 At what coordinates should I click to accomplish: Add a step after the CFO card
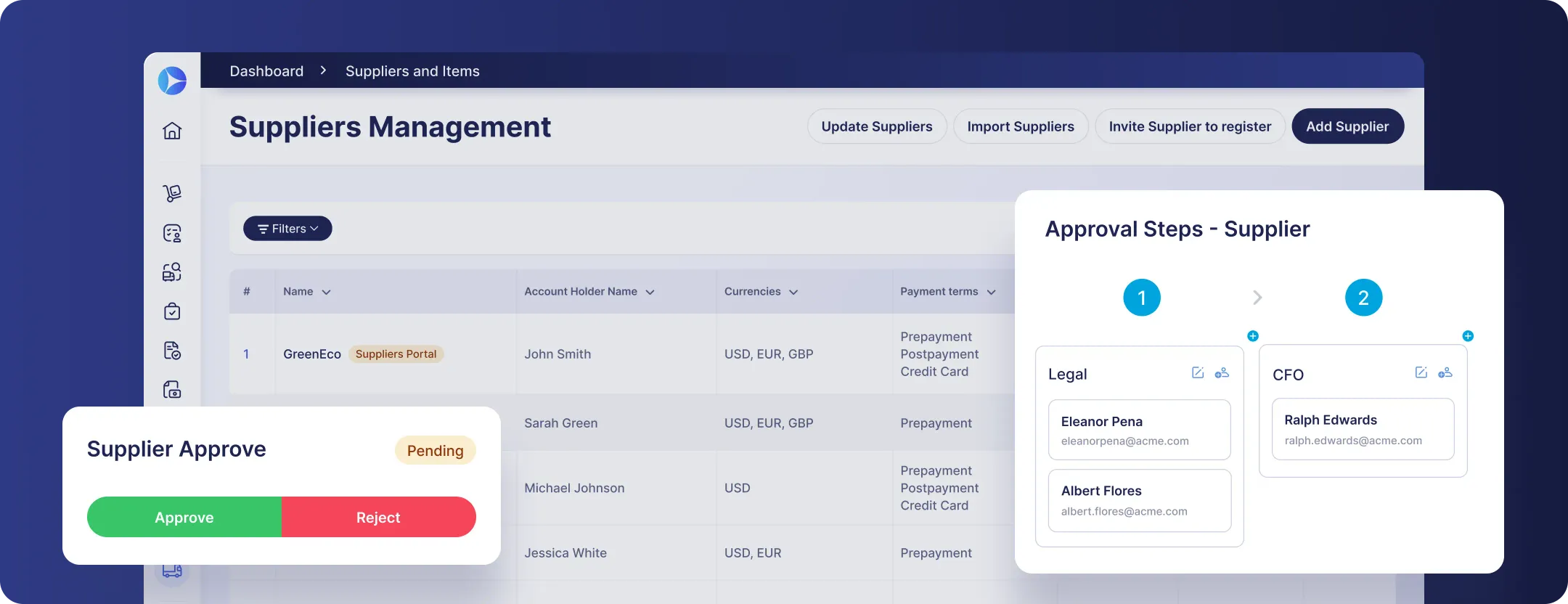point(1468,335)
